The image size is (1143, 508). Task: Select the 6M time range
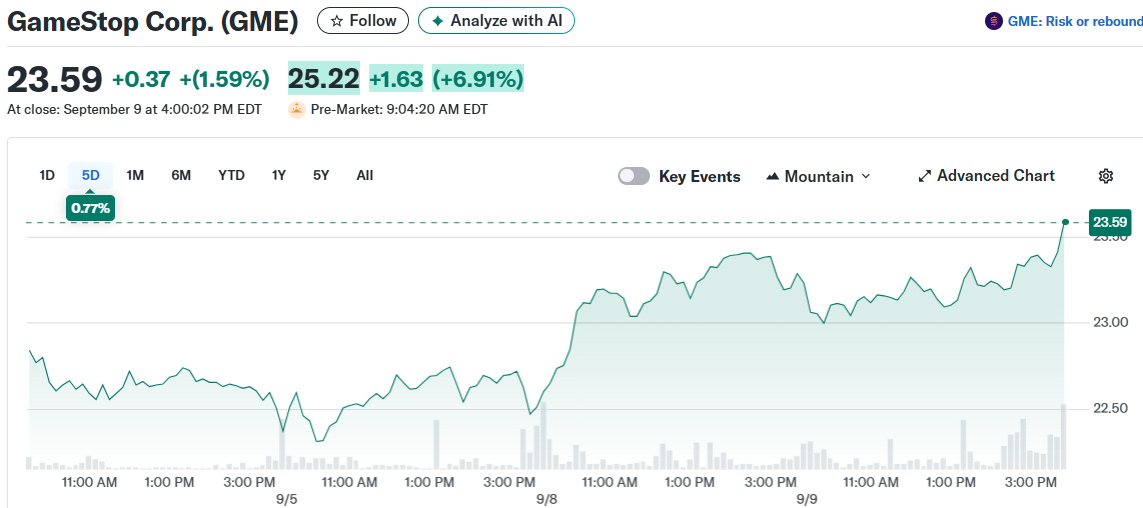(x=181, y=176)
